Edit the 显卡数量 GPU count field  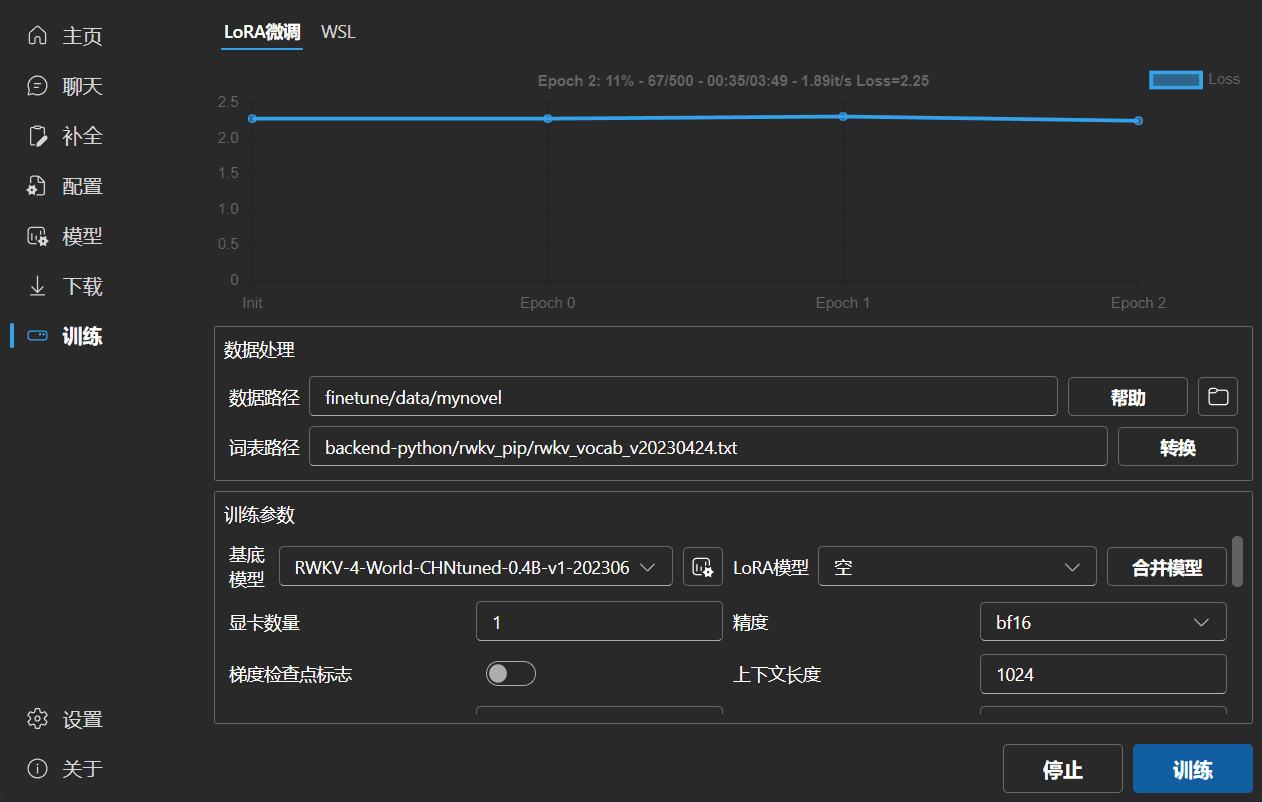(599, 622)
